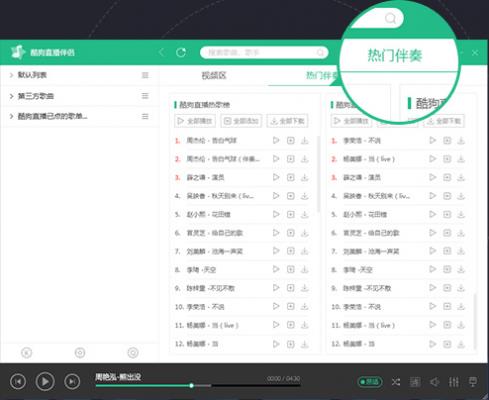Click the playback progress slider handle
The image size is (489, 400).
(191, 386)
